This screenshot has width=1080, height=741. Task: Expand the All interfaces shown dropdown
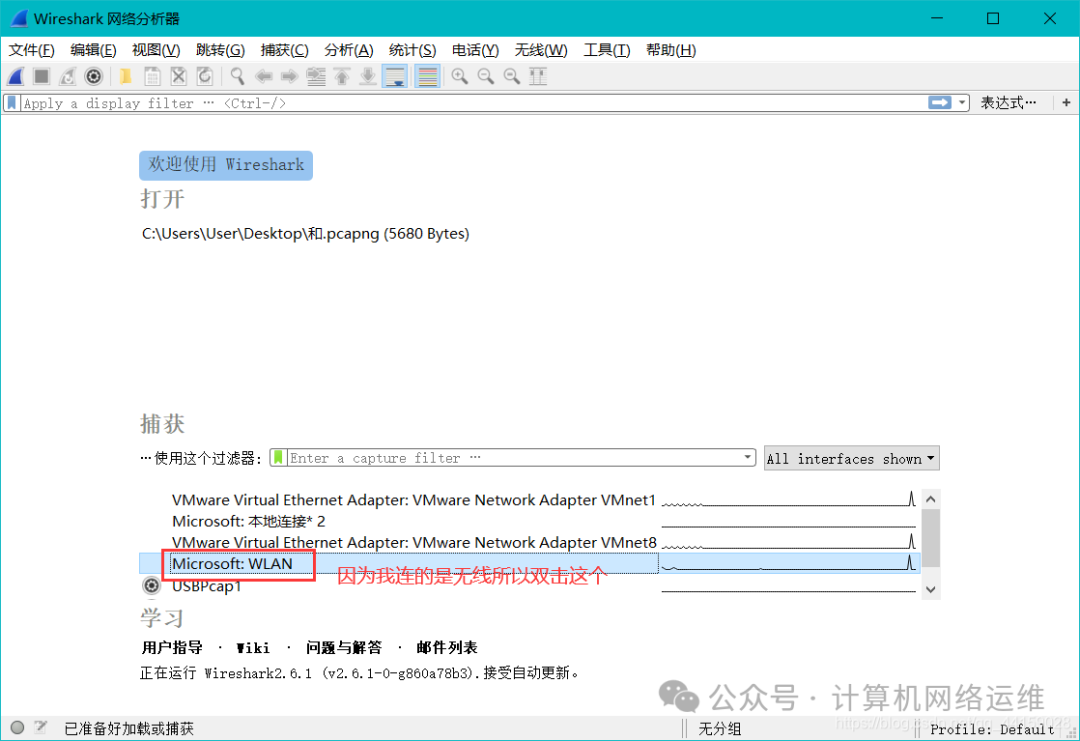851,458
